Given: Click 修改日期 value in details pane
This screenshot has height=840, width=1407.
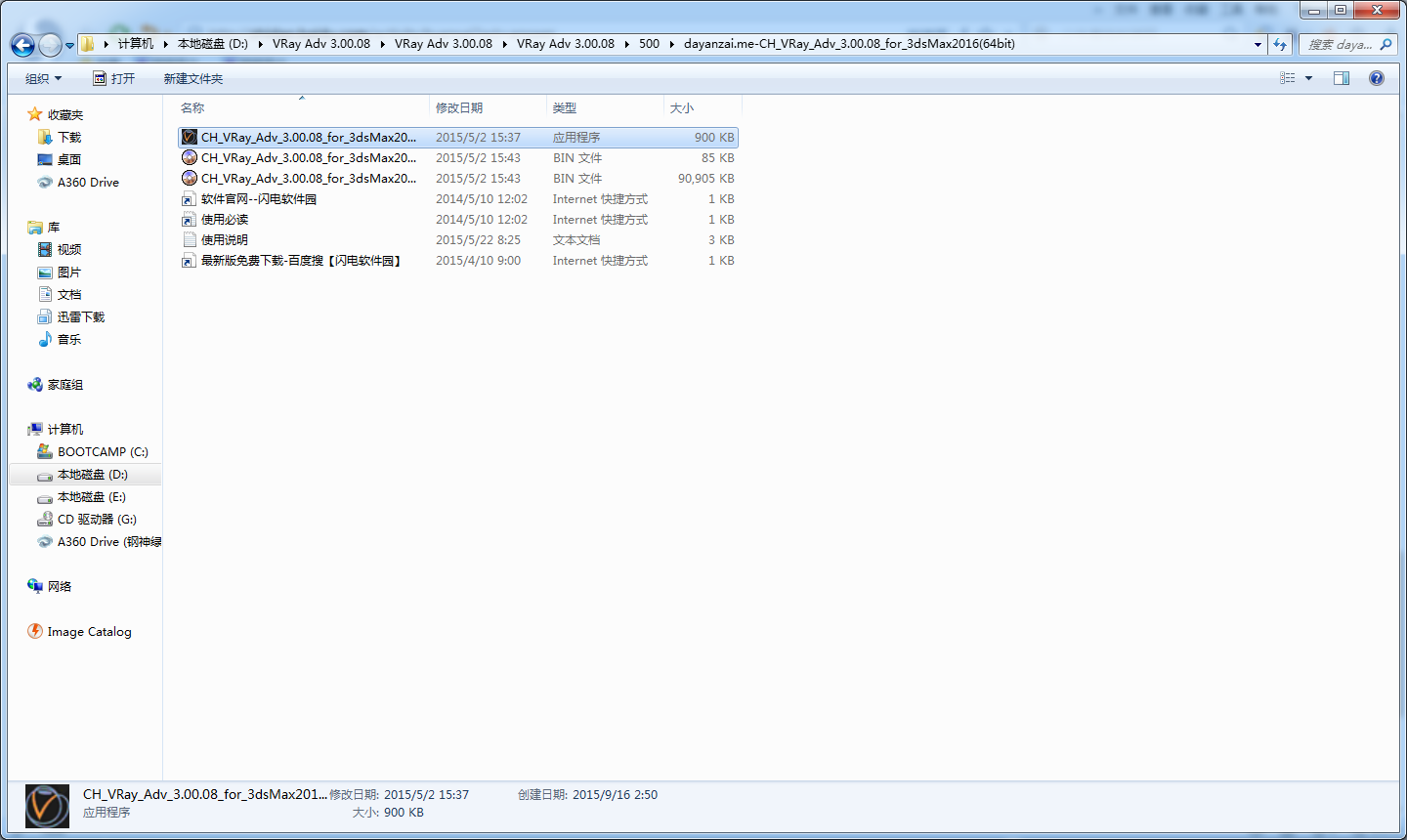Looking at the screenshot, I should [426, 795].
